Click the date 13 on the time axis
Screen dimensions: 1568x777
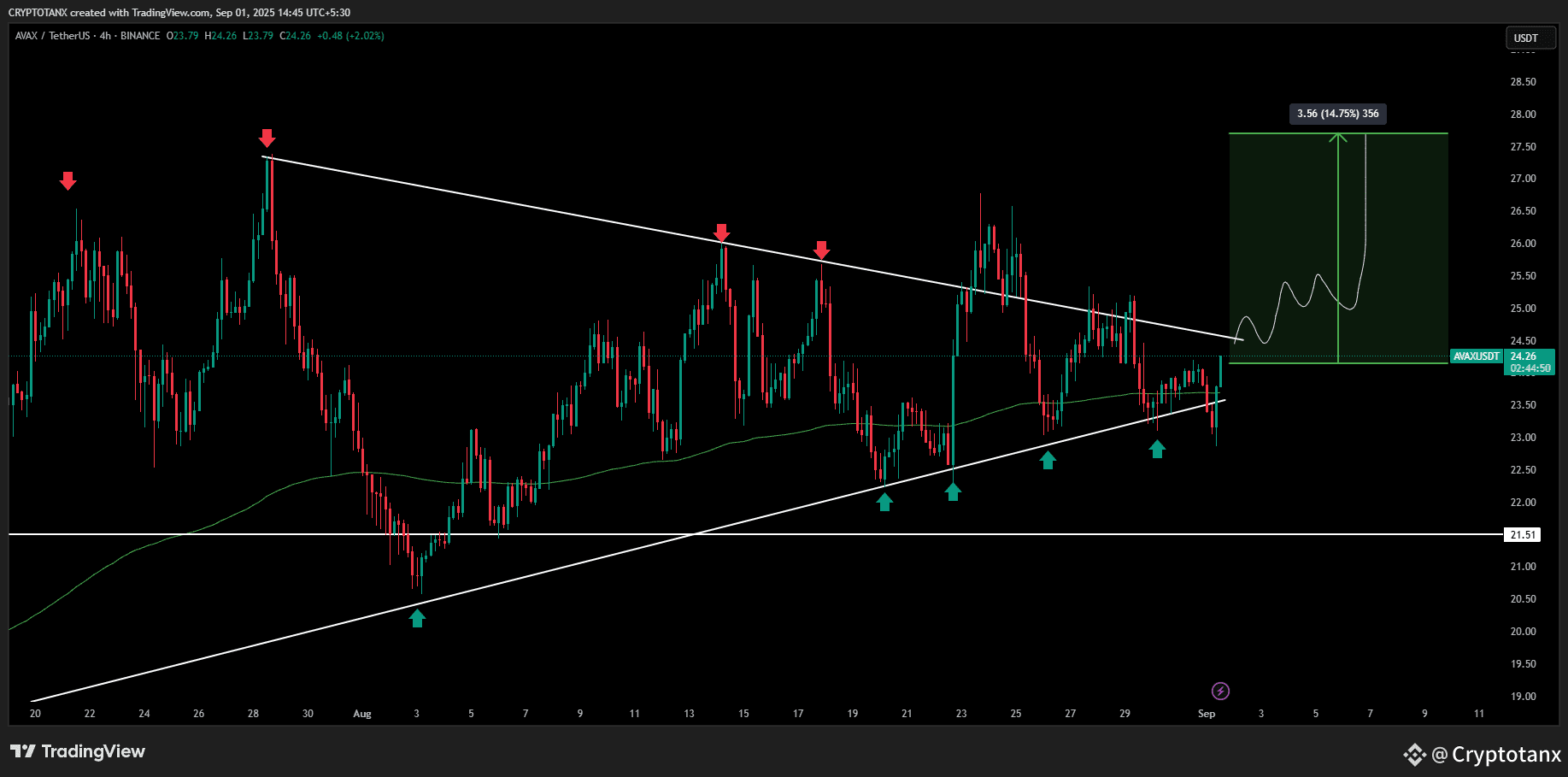pos(689,714)
